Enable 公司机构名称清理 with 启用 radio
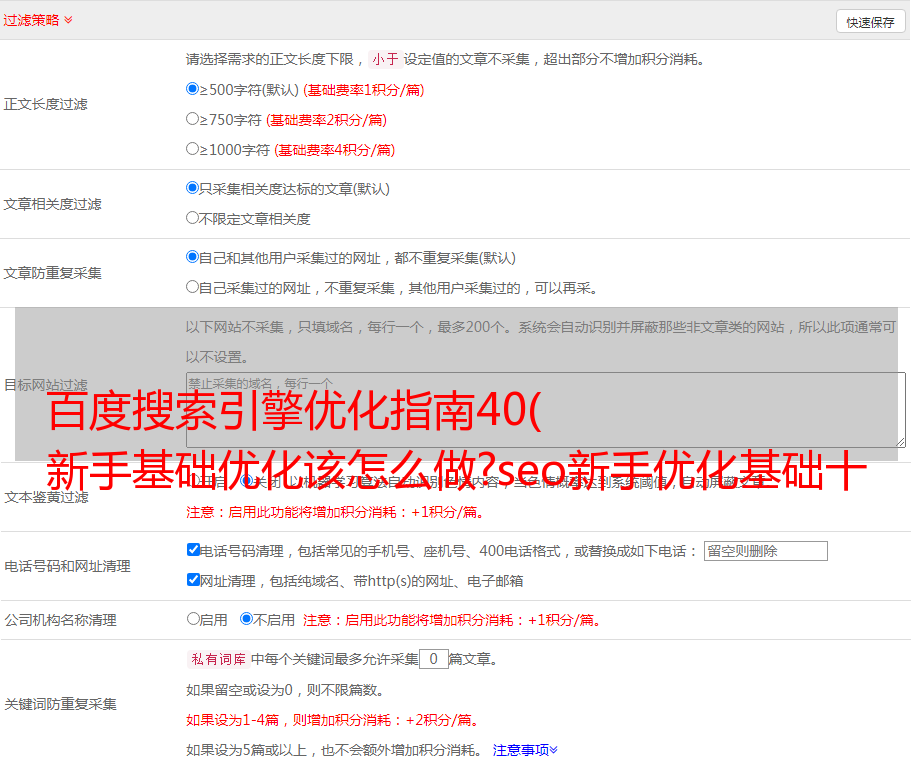 point(193,619)
